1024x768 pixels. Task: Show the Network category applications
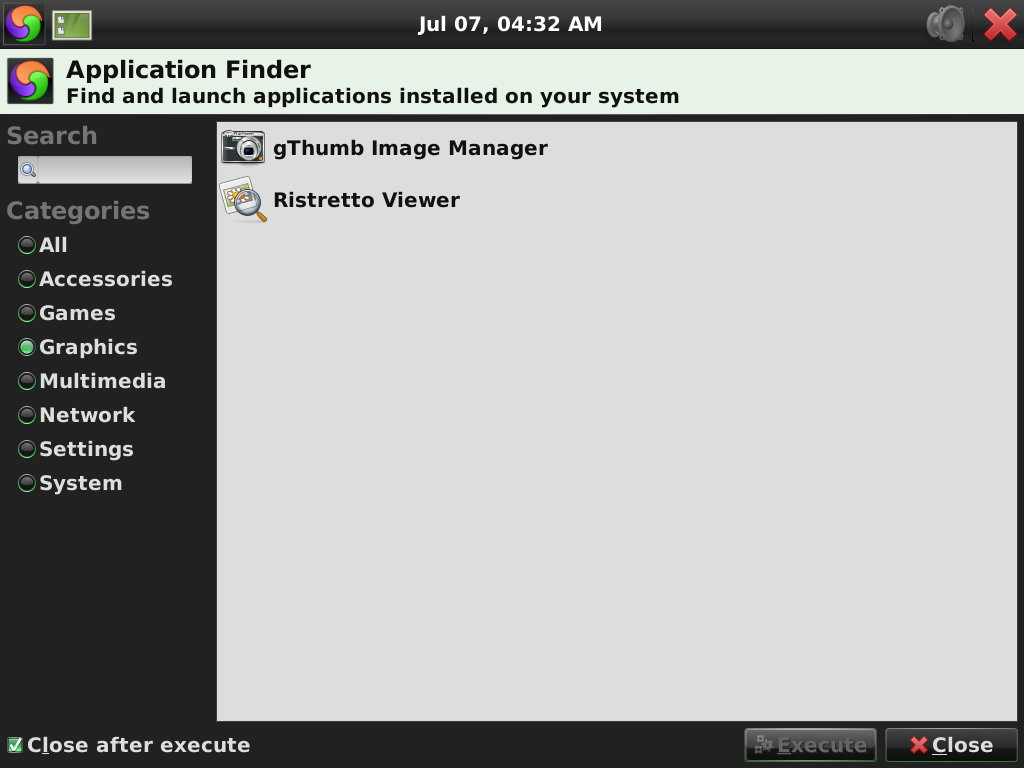27,416
